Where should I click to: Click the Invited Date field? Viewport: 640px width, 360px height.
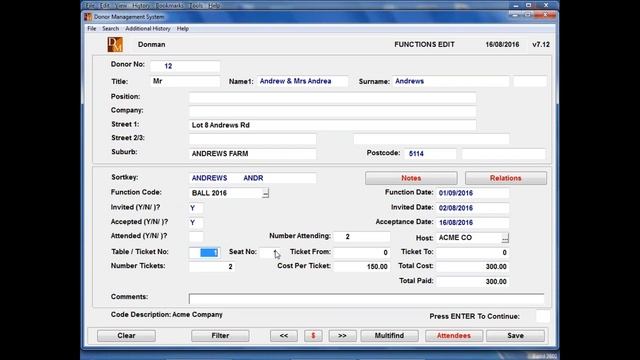pyautogui.click(x=473, y=208)
